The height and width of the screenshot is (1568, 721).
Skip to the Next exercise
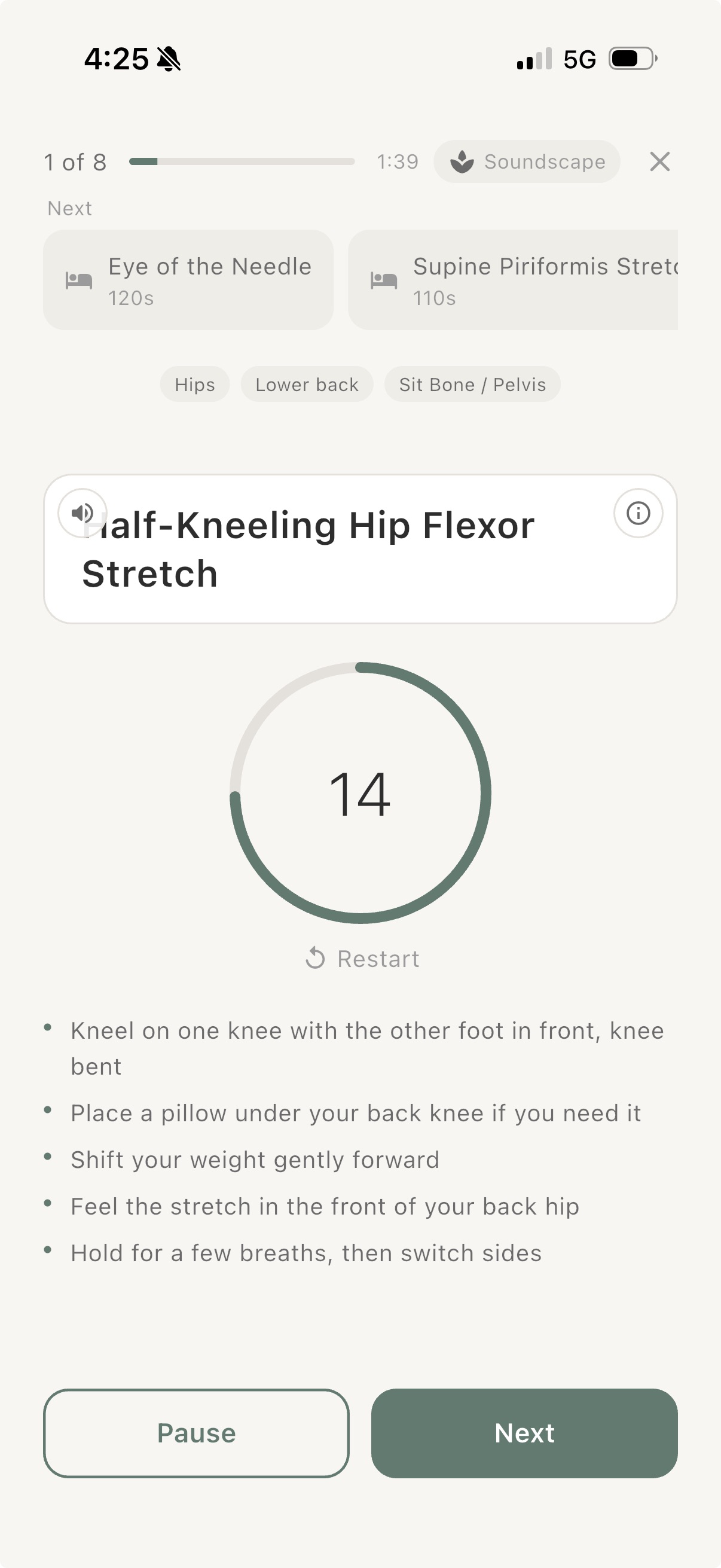tap(524, 1433)
